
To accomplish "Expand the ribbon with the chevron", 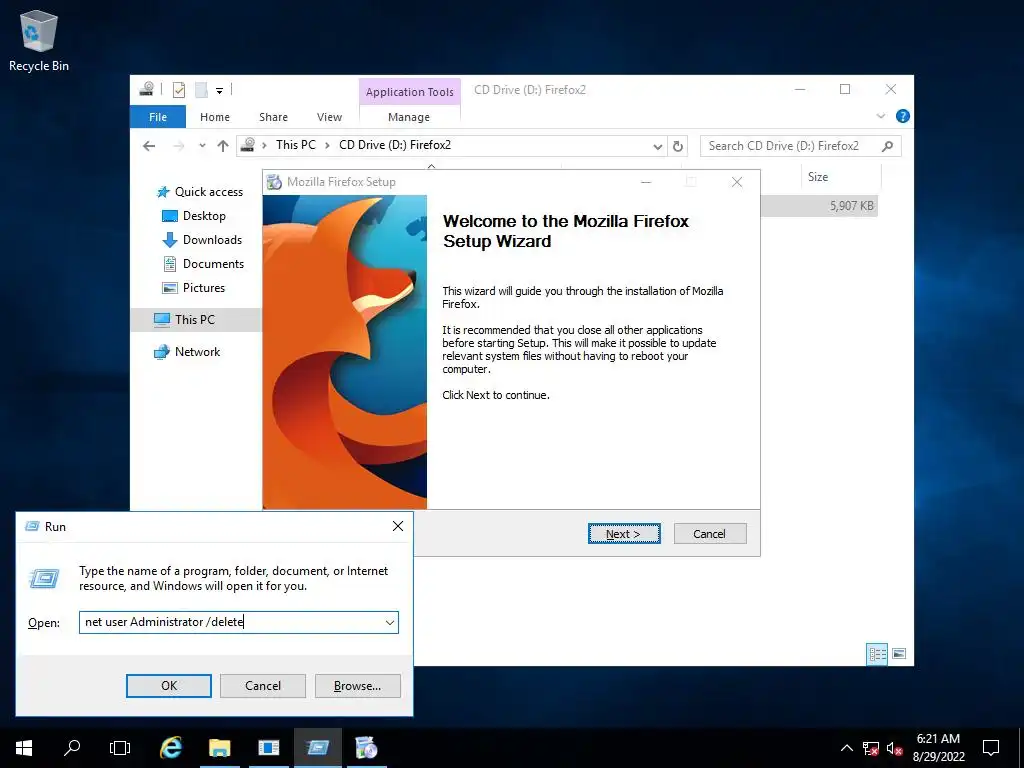I will tap(880, 116).
